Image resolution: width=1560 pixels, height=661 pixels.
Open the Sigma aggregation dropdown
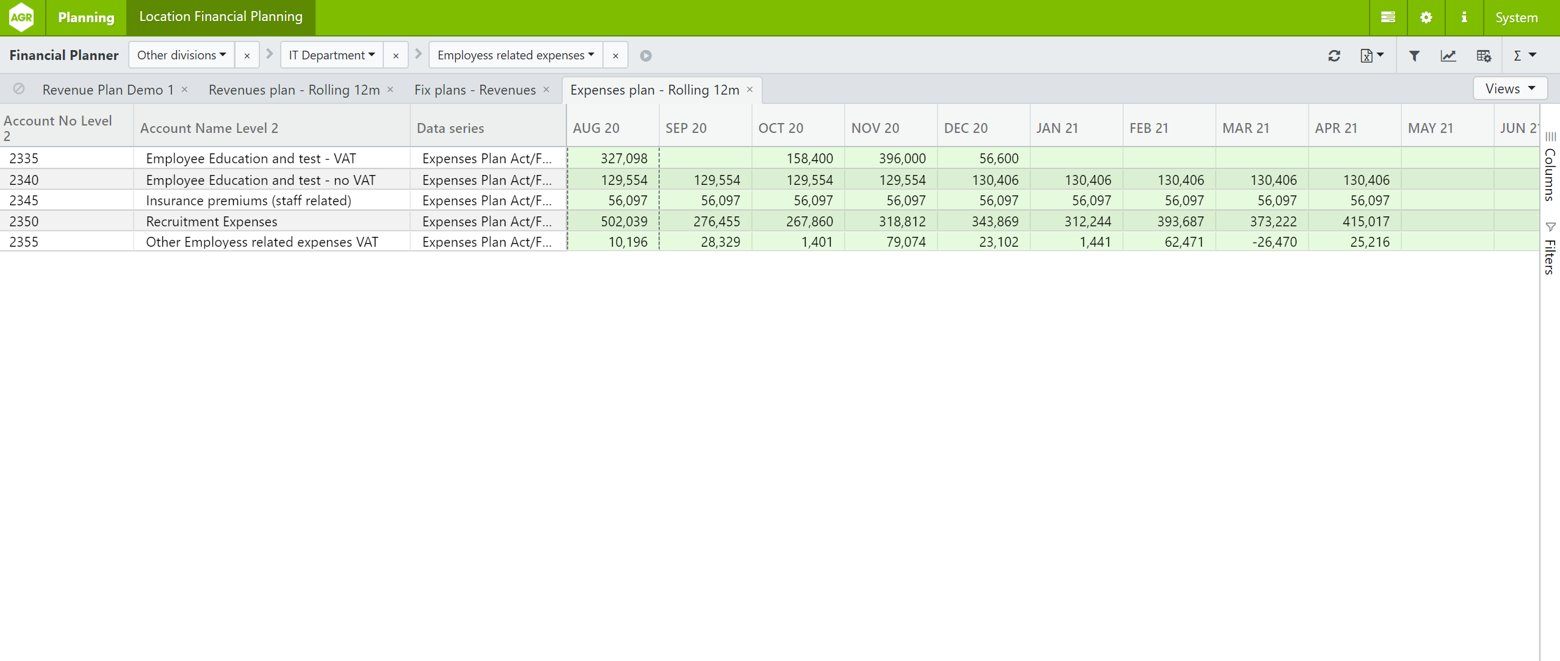(x=1524, y=56)
